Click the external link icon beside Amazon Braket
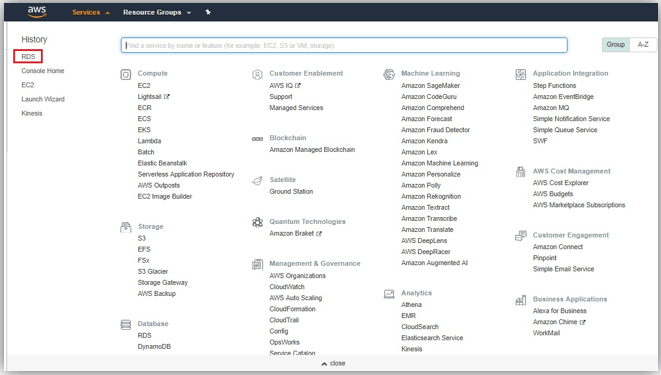 [x=319, y=233]
